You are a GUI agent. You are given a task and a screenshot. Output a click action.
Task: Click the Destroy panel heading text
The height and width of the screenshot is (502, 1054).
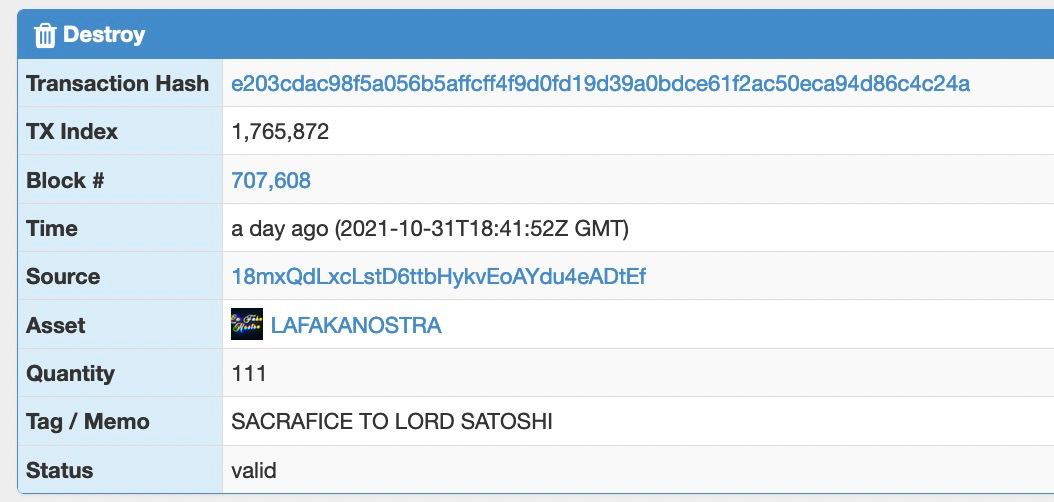pyautogui.click(x=104, y=34)
